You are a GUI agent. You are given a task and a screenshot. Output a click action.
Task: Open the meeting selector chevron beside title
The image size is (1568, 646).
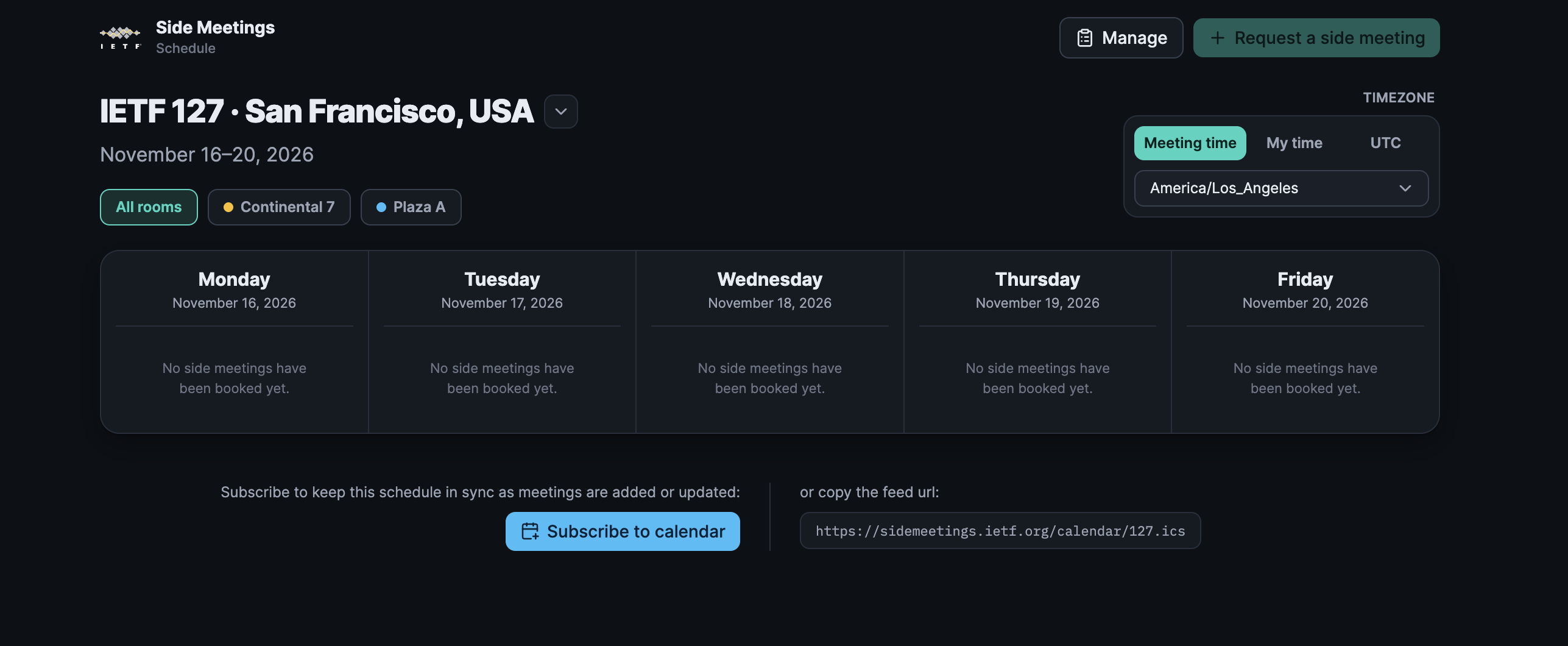560,112
